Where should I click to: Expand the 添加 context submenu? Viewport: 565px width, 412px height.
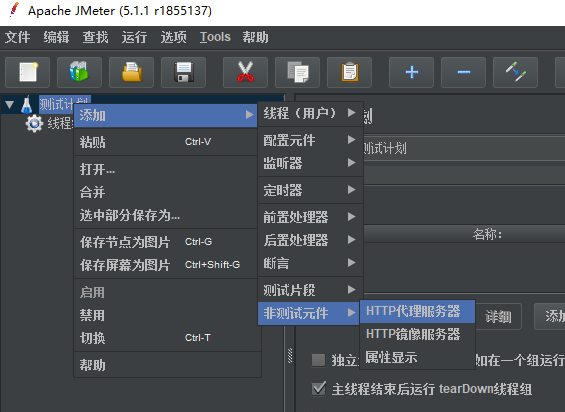tap(165, 115)
